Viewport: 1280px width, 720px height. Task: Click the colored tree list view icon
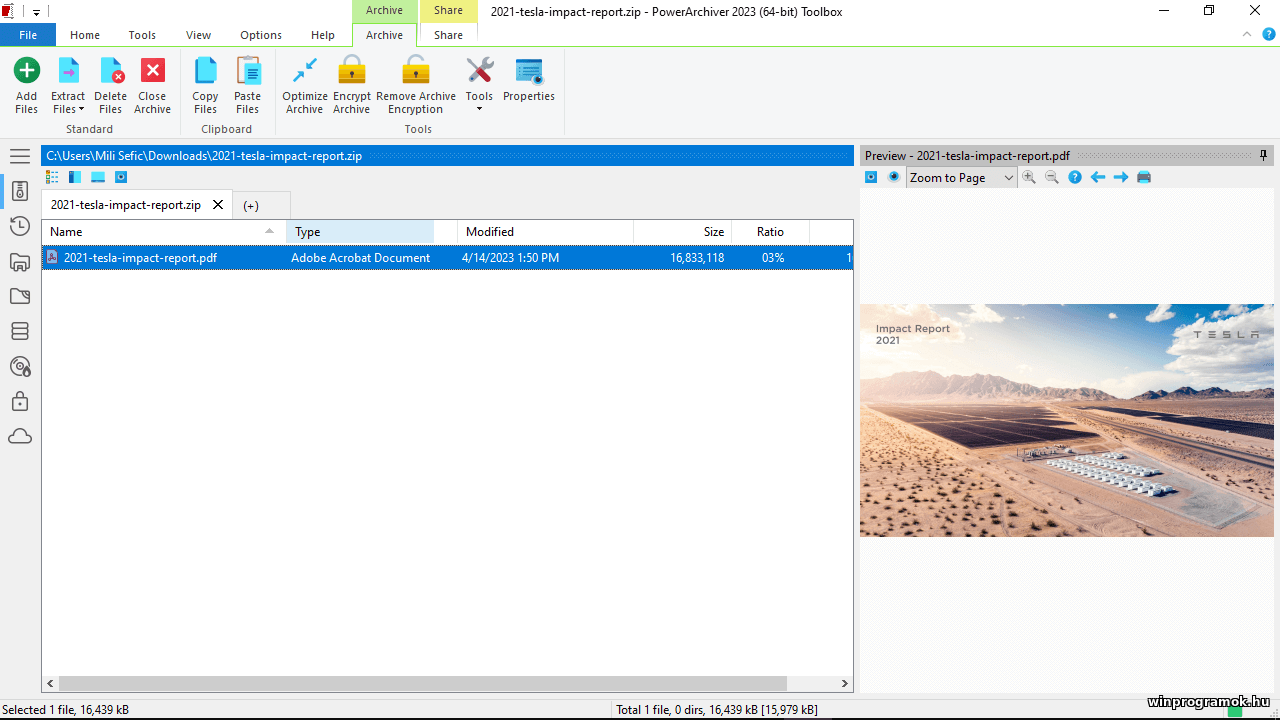pos(52,177)
